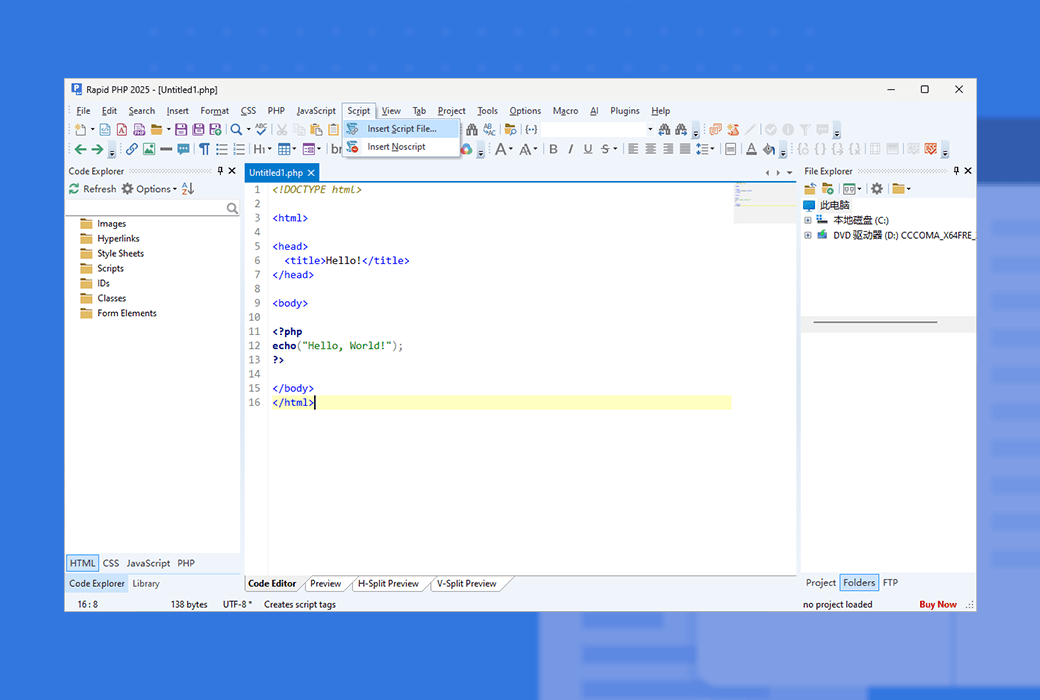Open the Project tab at bottom right
This screenshot has width=1040, height=700.
pos(820,583)
